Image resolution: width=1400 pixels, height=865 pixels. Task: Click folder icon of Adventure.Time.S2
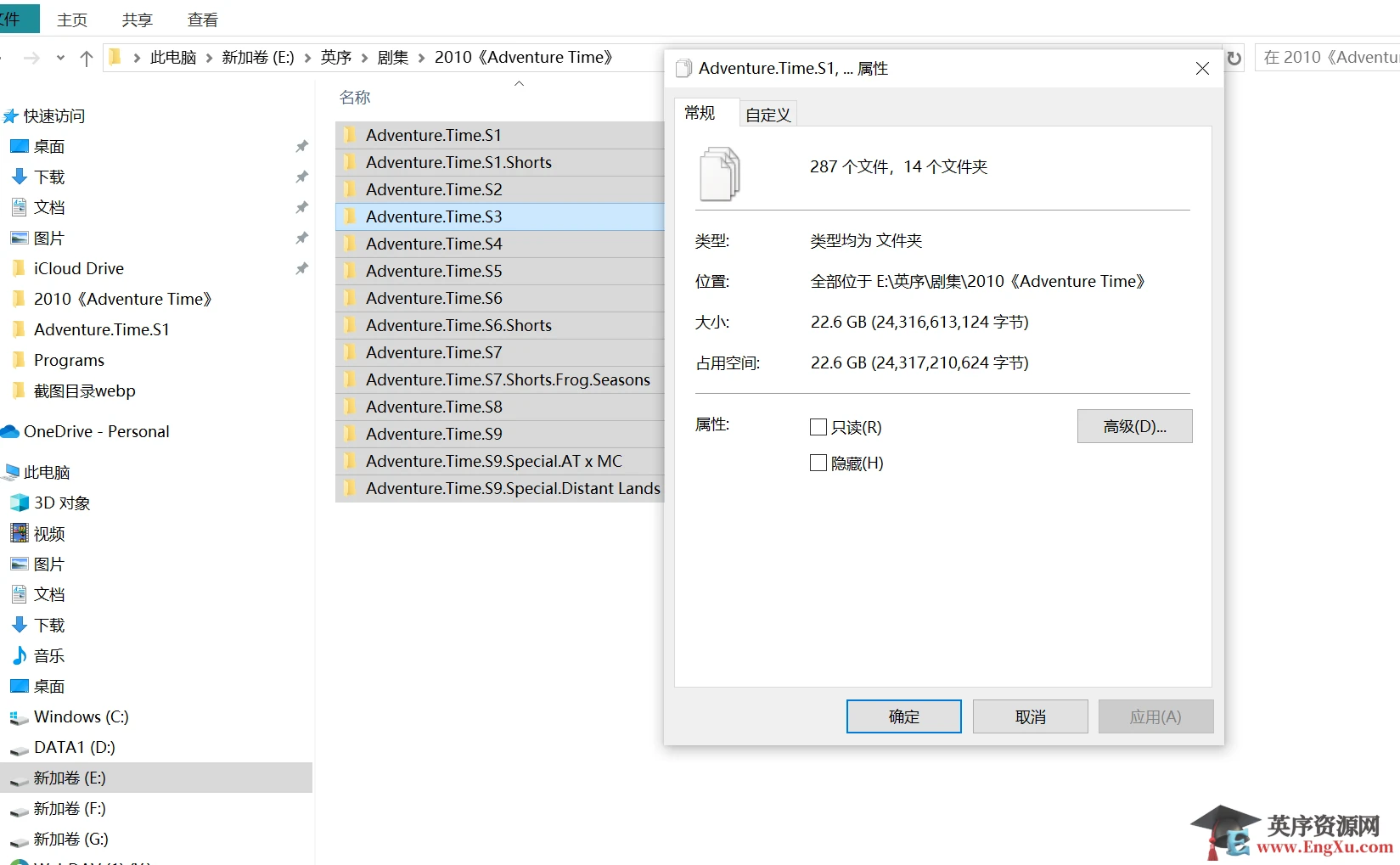350,189
